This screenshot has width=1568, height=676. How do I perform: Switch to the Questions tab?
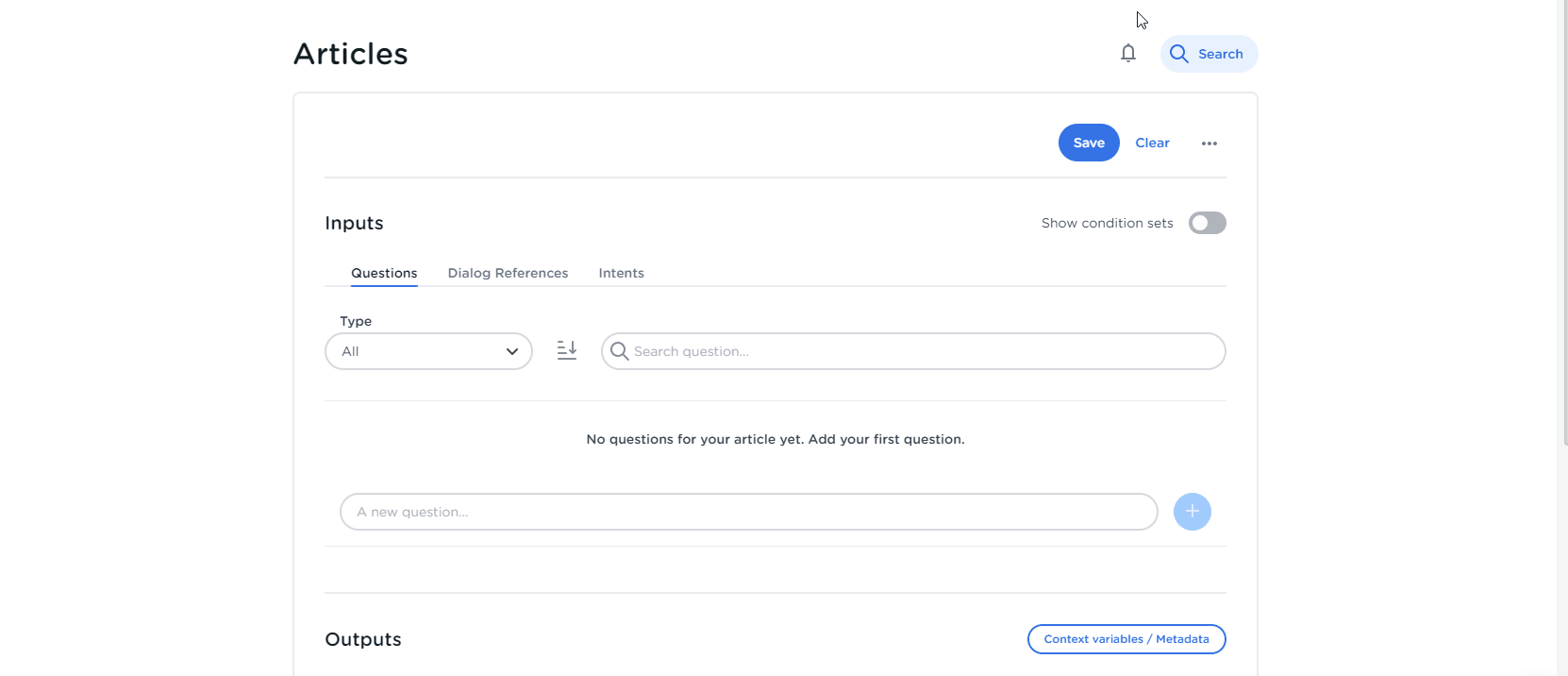(384, 273)
